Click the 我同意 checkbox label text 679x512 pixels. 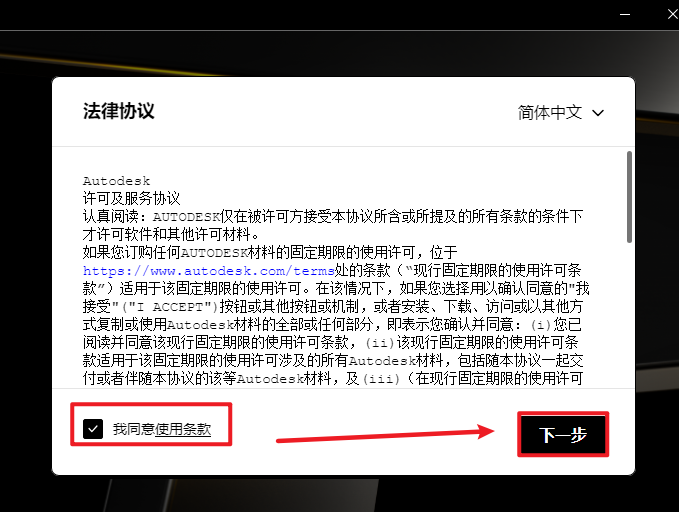133,429
